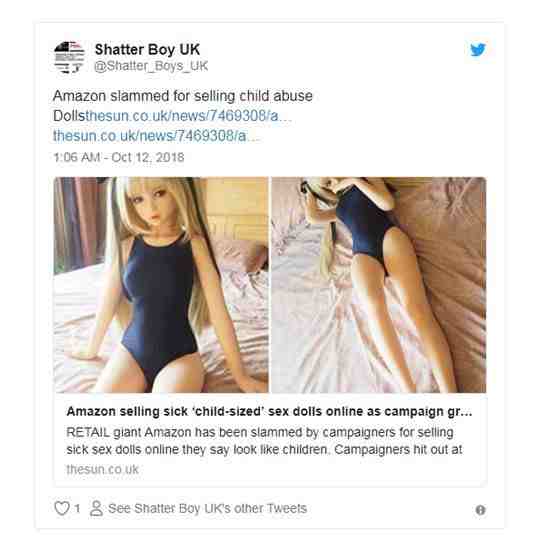Viewport: 558px width, 542px height.
Task: Click the thesun.co.uk domain under the card
Action: coord(102,469)
